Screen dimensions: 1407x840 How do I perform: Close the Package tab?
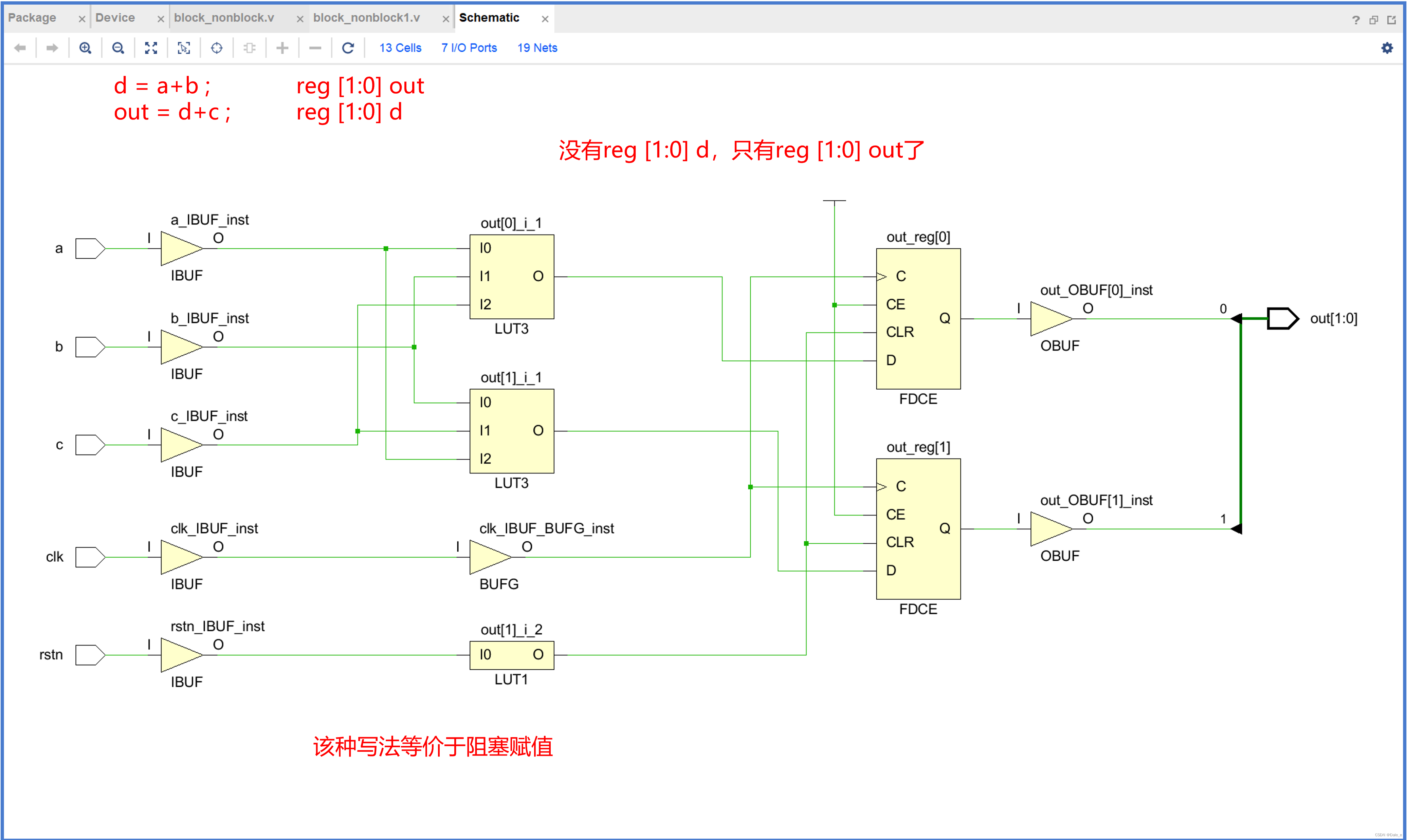81,19
